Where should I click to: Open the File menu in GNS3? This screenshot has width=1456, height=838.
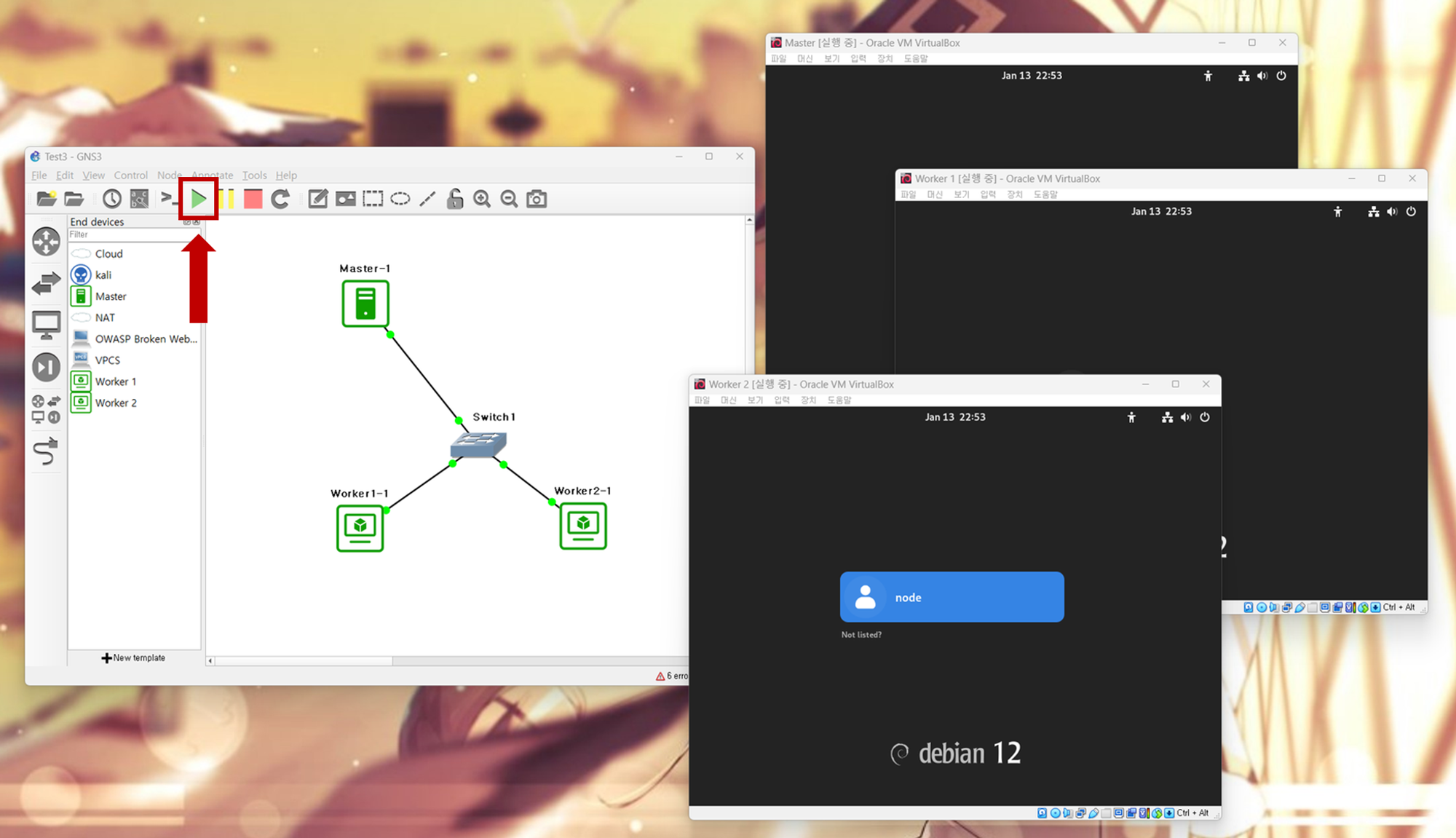coord(39,175)
